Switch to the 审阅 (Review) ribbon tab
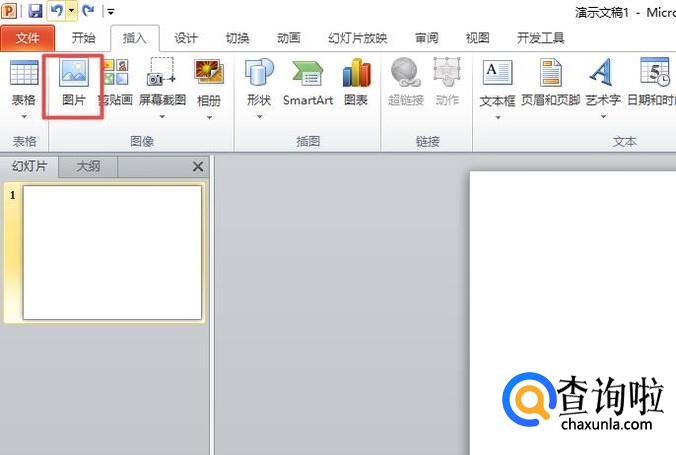This screenshot has height=455, width=676. 426,38
